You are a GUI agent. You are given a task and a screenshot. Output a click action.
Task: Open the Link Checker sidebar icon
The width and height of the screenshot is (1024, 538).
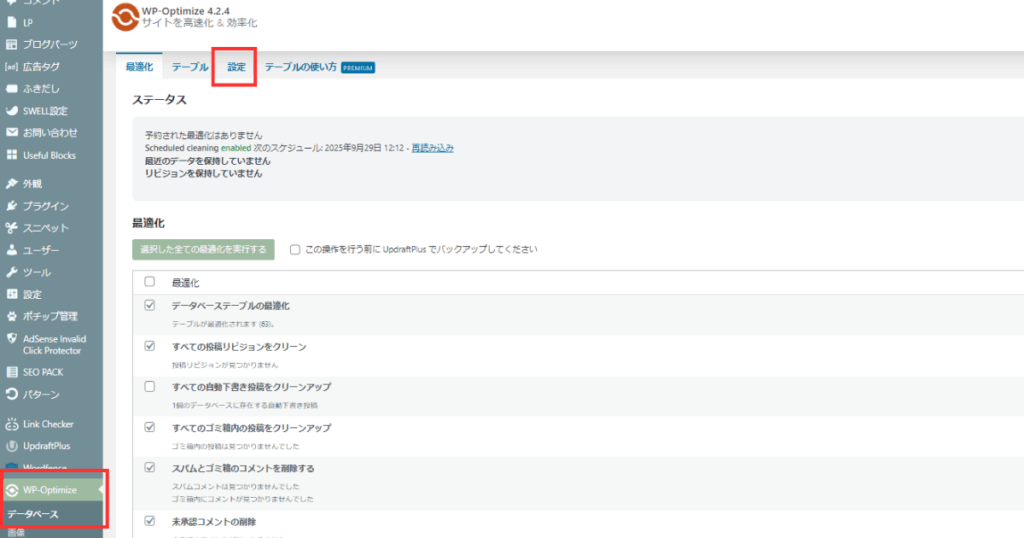click(x=12, y=424)
